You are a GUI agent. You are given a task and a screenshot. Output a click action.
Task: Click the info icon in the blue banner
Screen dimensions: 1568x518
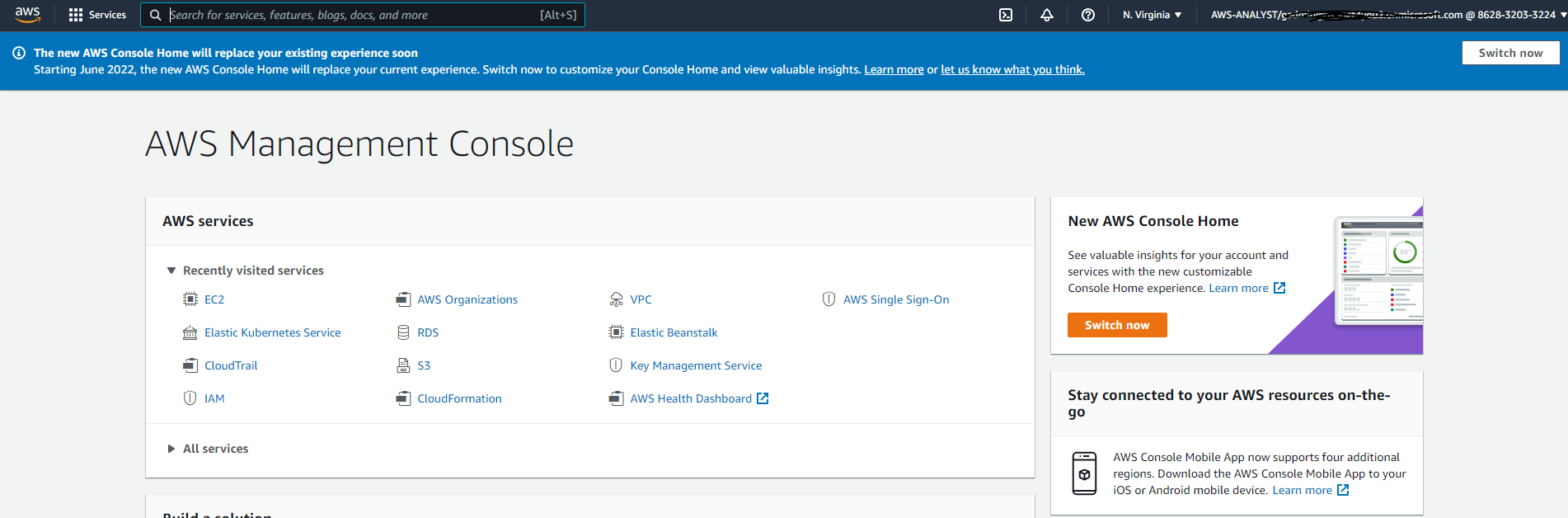click(x=19, y=53)
